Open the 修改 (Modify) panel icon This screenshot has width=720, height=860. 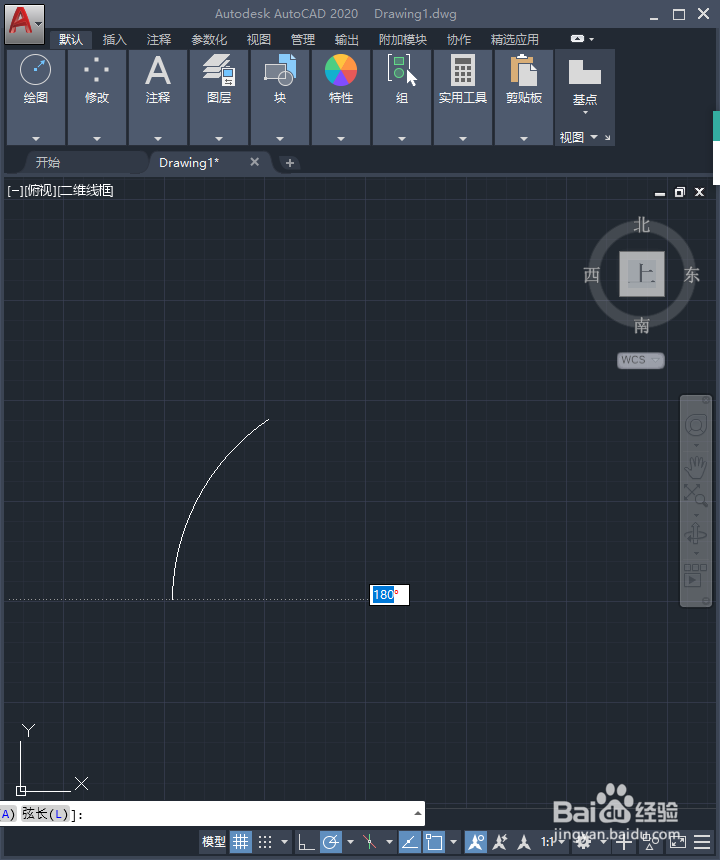click(97, 70)
